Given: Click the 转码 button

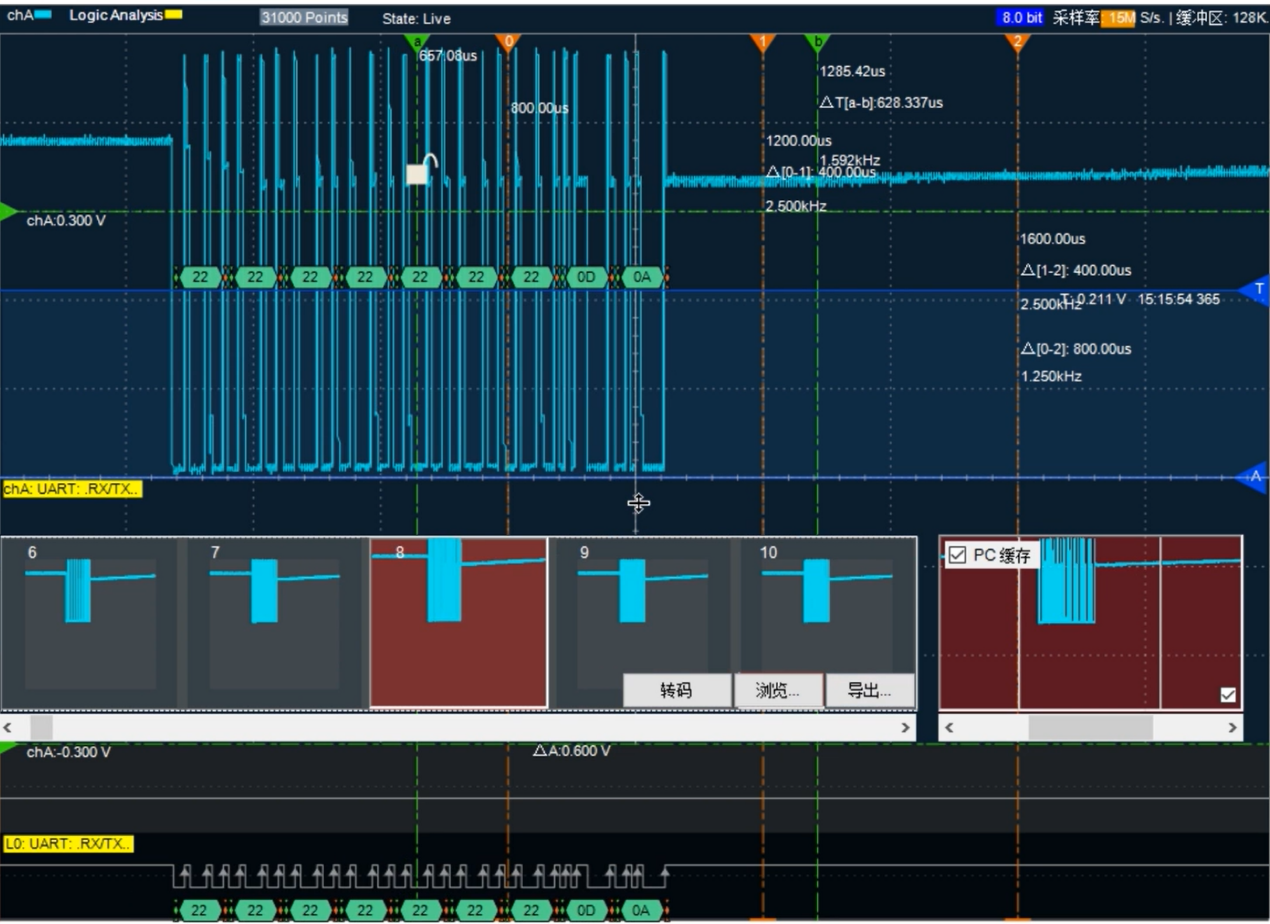Looking at the screenshot, I should pos(676,690).
